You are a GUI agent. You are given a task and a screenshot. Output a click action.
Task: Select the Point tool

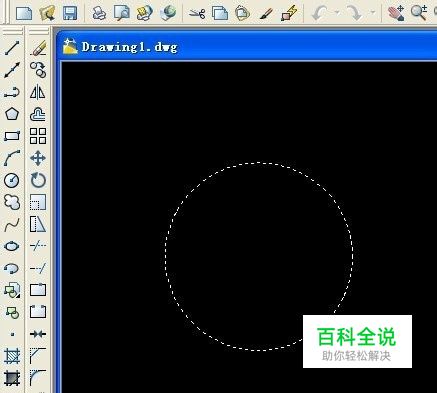click(12, 334)
